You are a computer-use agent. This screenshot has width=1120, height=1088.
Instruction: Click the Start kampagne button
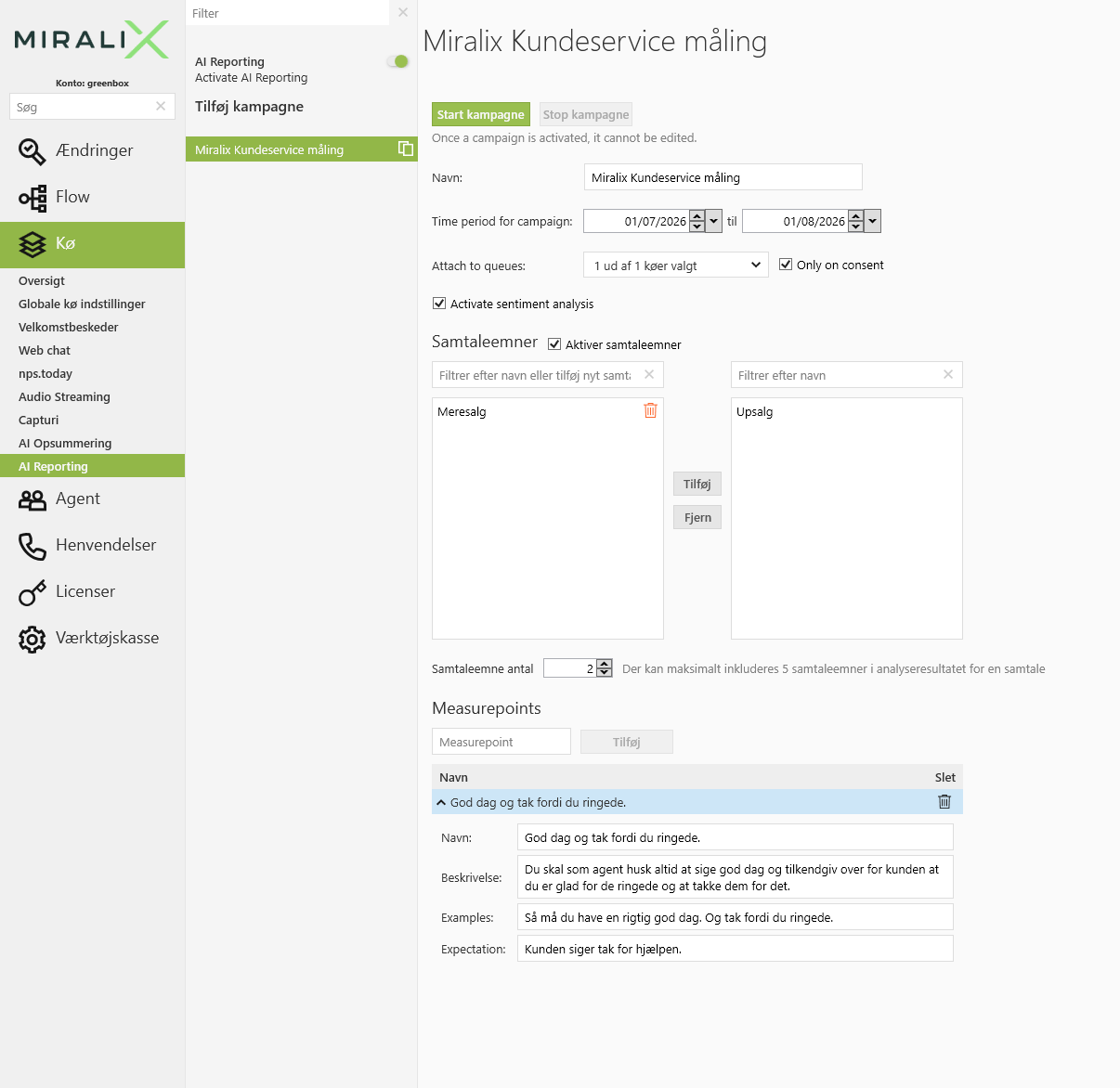click(481, 114)
